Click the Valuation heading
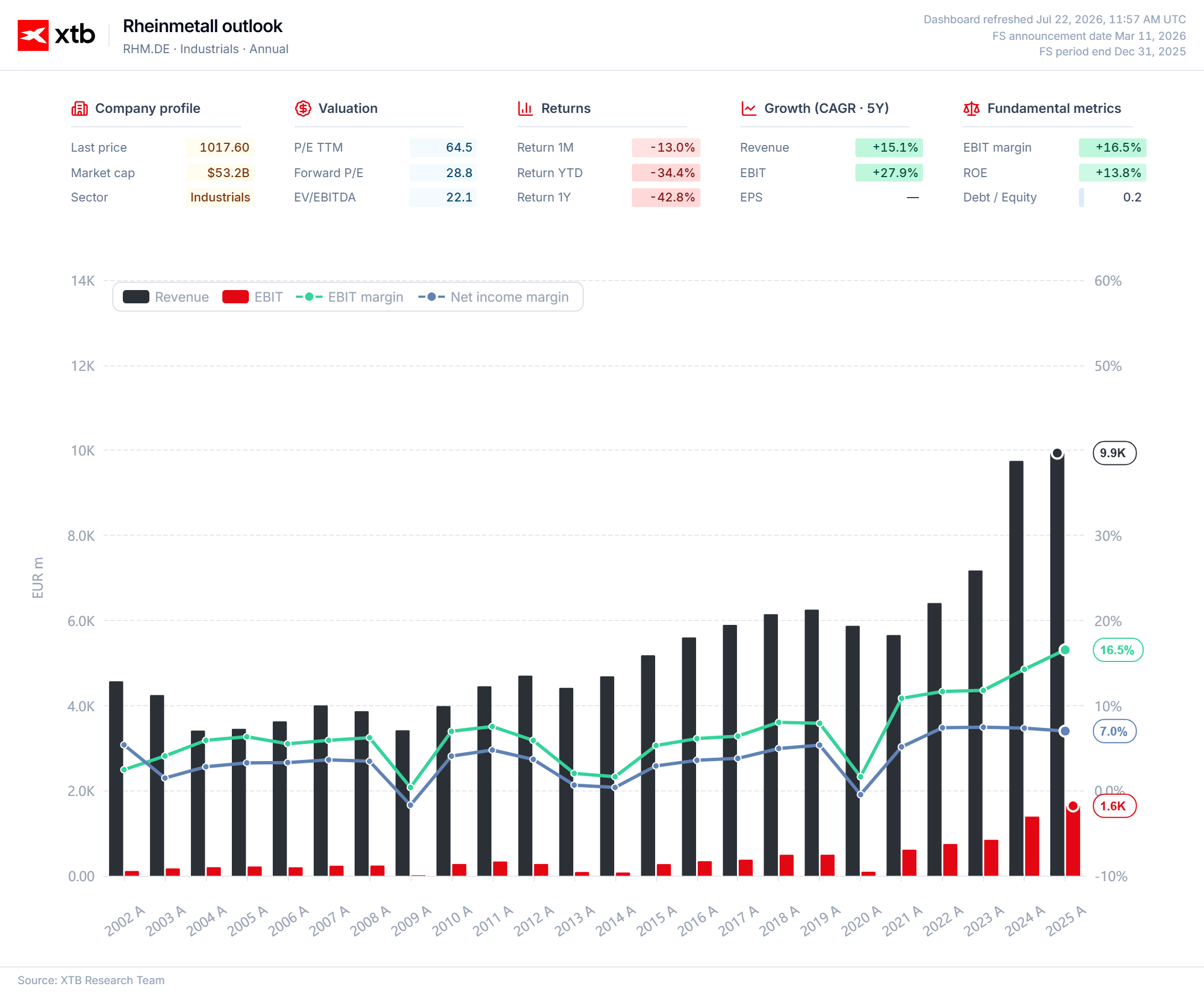Viewport: 1204px width, 993px height. coord(347,108)
